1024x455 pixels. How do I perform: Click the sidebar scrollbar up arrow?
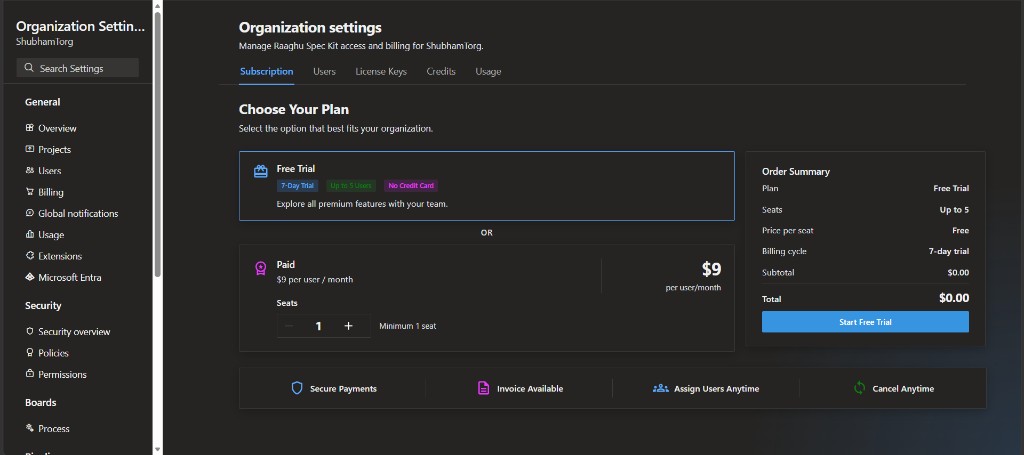point(157,5)
